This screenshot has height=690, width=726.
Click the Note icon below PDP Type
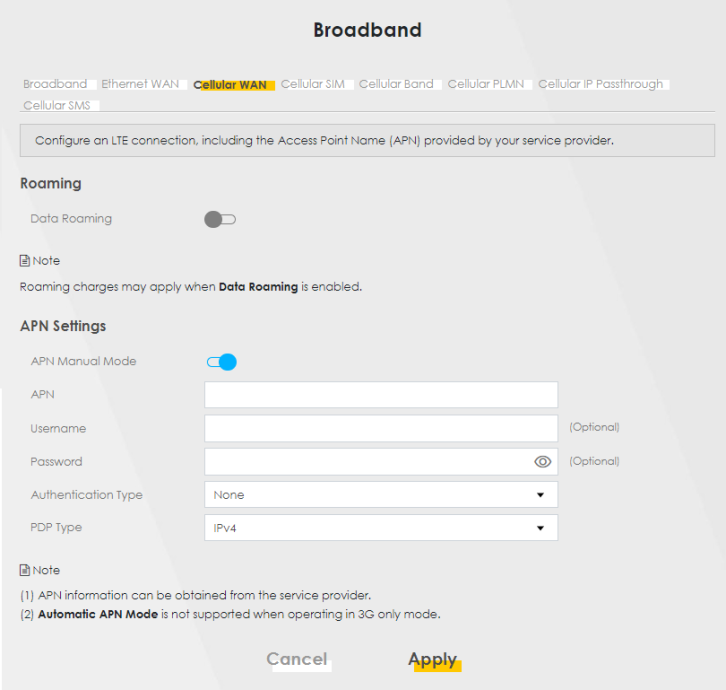(26, 570)
